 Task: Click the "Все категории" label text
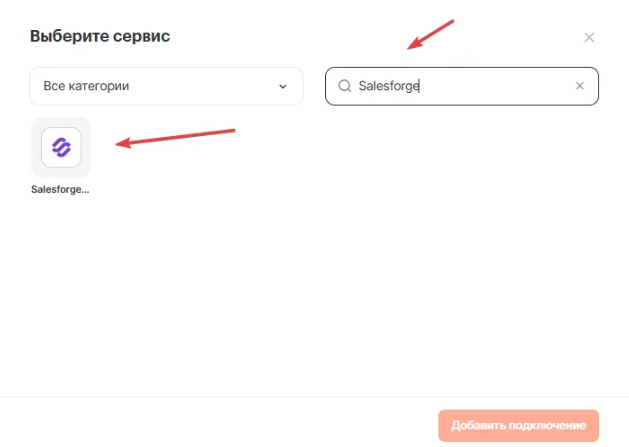[x=86, y=86]
